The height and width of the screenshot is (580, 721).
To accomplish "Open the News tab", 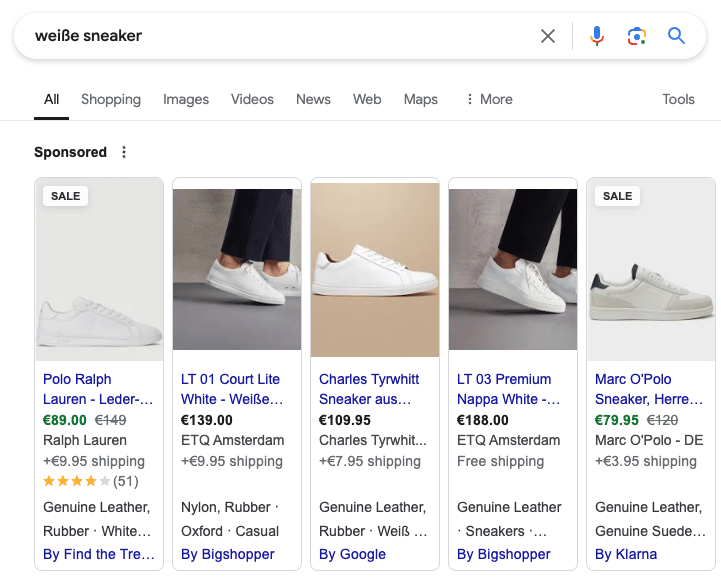I will click(x=313, y=99).
